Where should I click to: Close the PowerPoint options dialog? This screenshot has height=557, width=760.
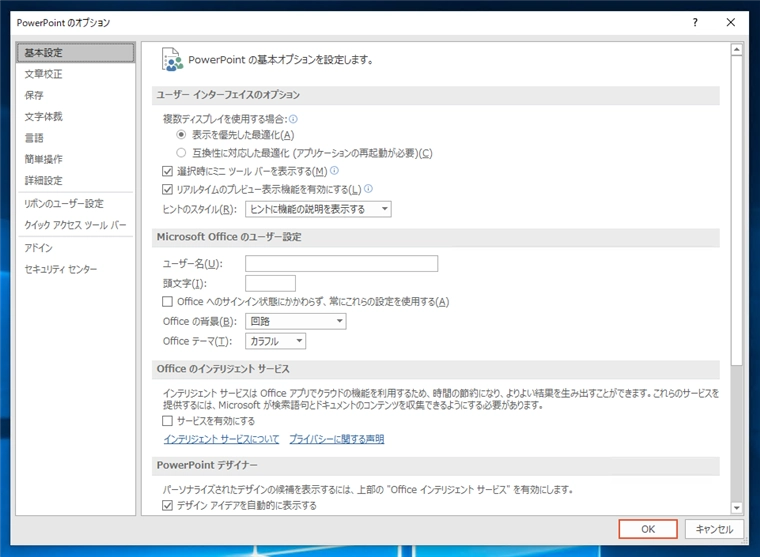tap(731, 22)
